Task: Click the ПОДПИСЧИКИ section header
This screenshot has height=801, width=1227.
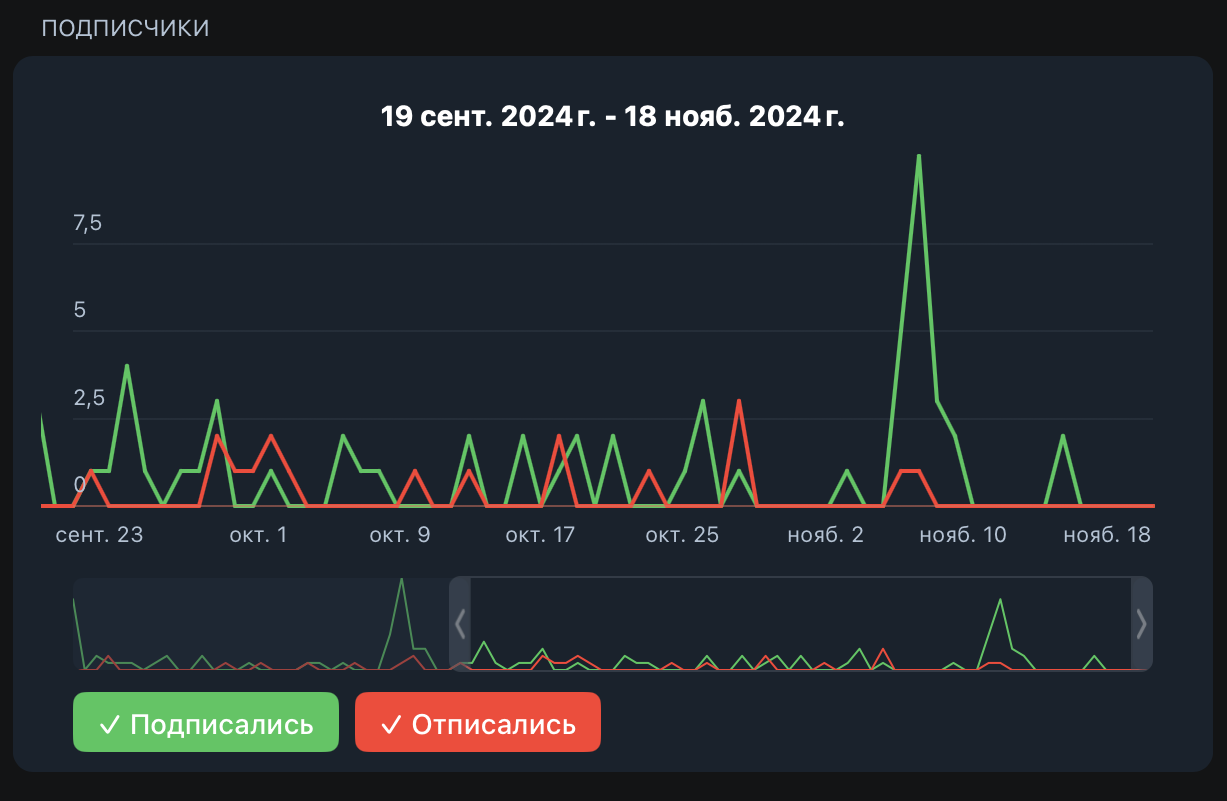Action: [x=125, y=27]
